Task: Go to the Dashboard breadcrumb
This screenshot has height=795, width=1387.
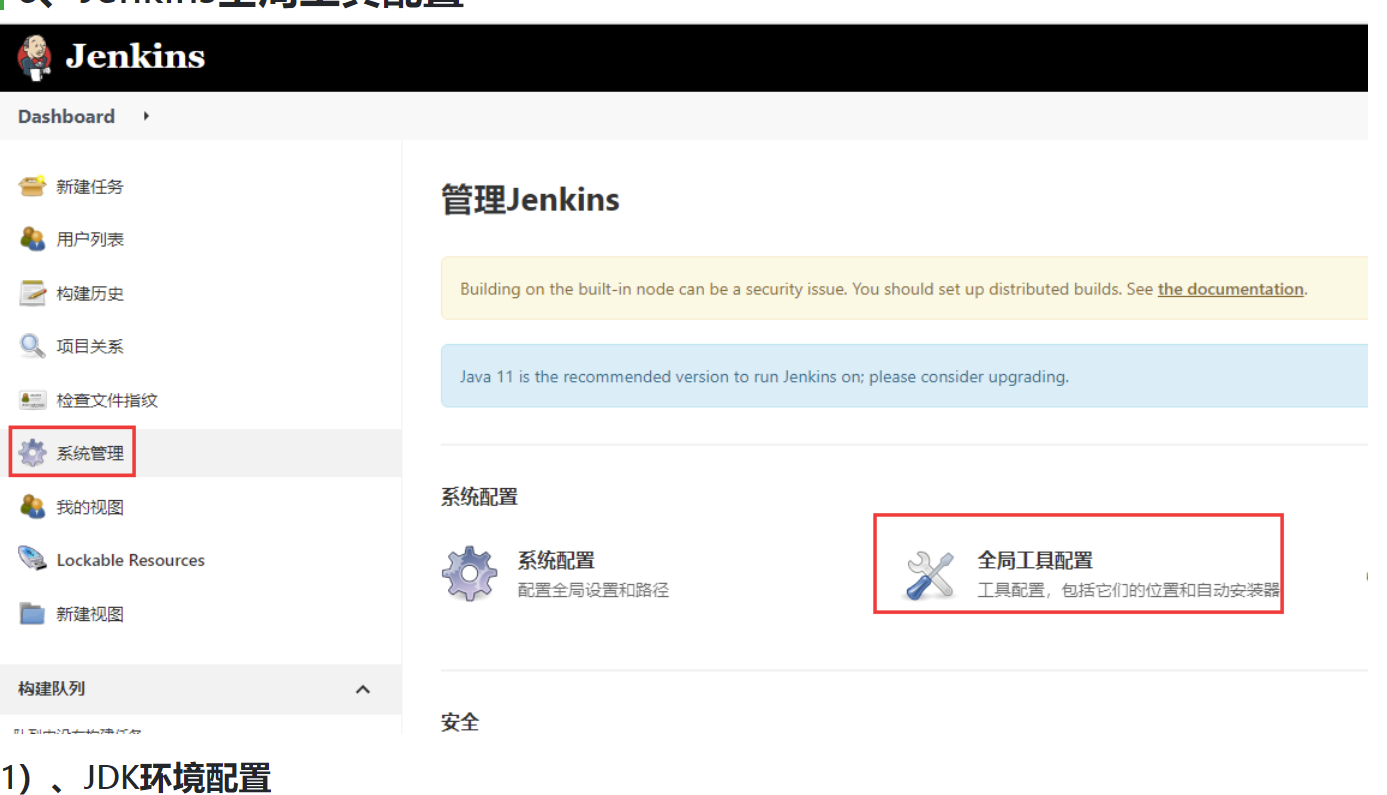Action: click(66, 116)
